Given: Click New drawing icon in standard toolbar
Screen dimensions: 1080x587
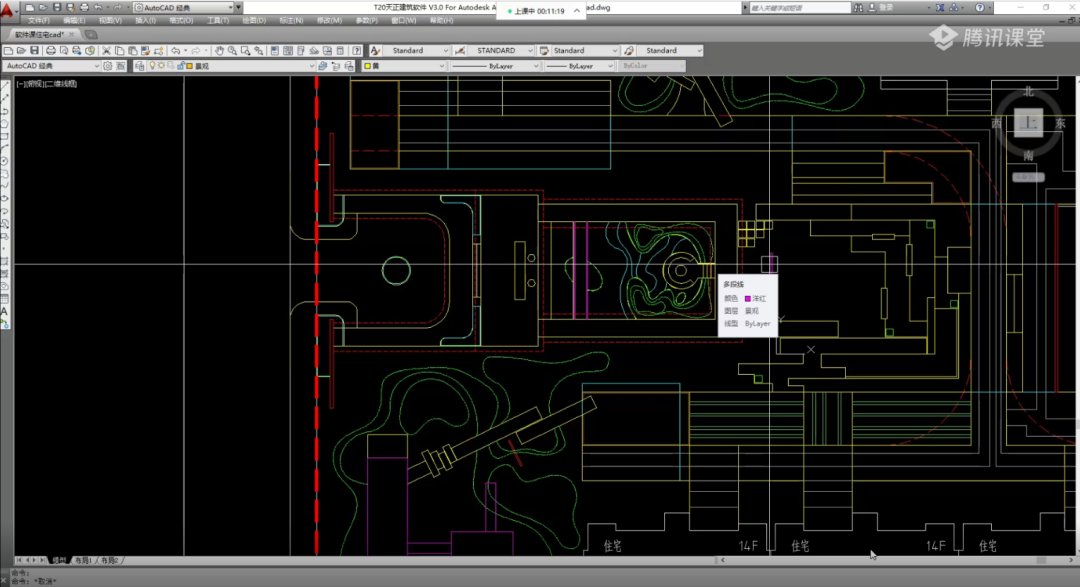Looking at the screenshot, I should 8,51.
